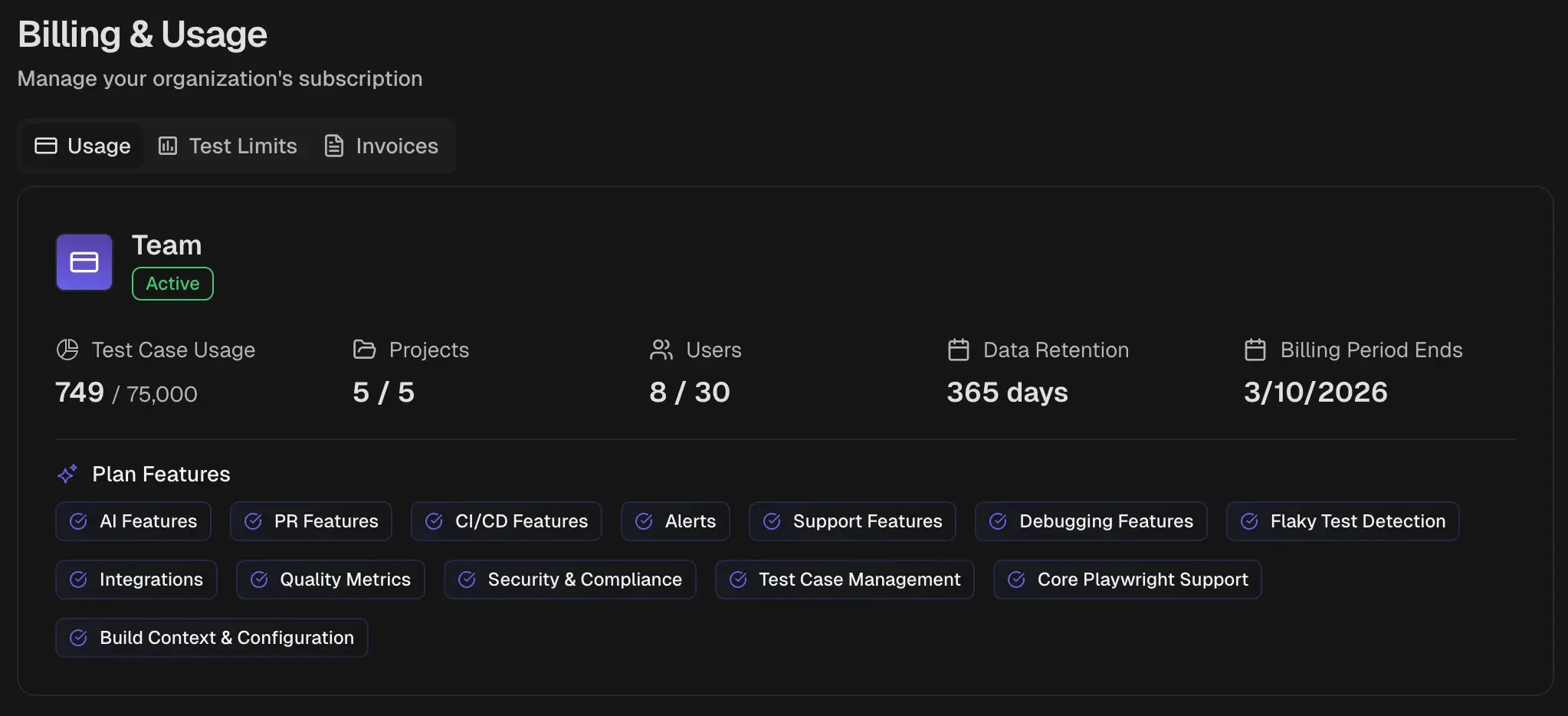Screen dimensions: 1568x716
Task: Toggle the check circle on AI Features
Action: pos(79,521)
